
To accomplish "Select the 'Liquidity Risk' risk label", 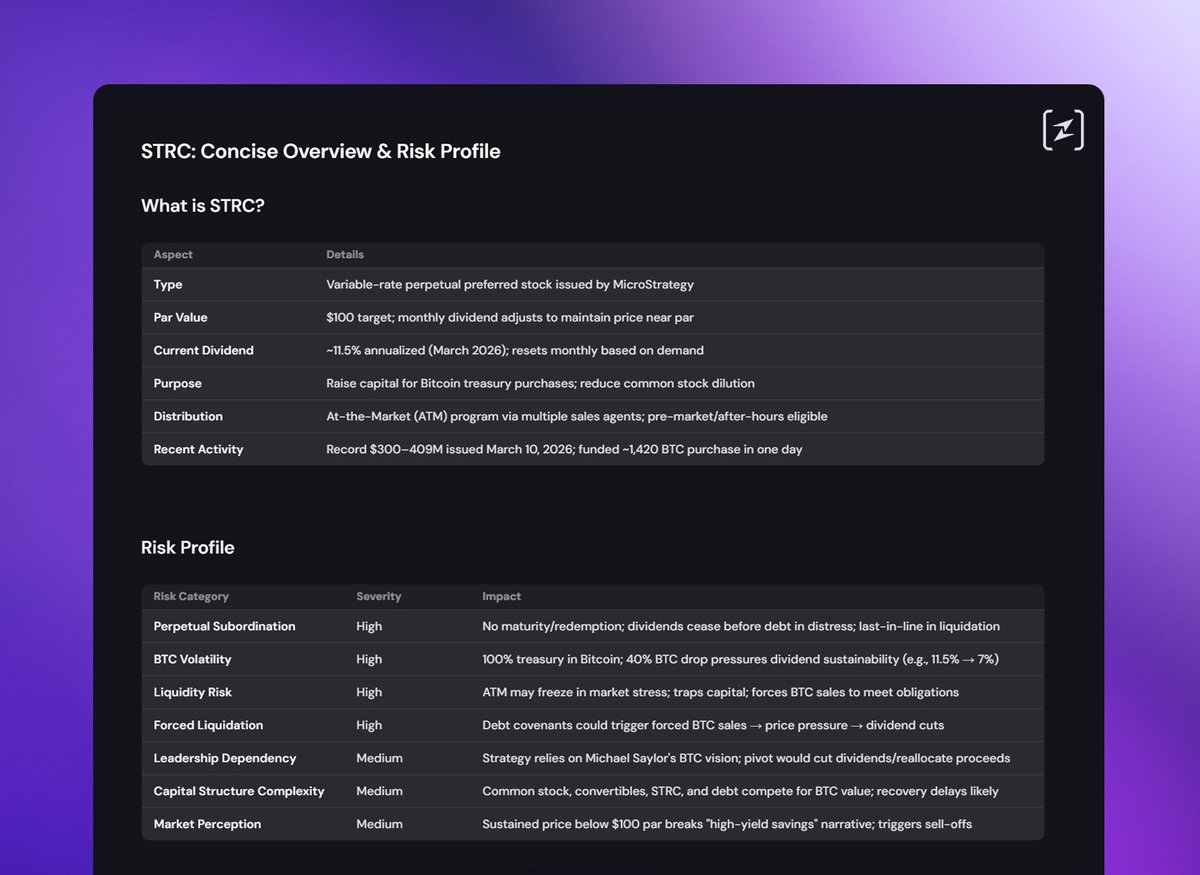I will point(193,693).
